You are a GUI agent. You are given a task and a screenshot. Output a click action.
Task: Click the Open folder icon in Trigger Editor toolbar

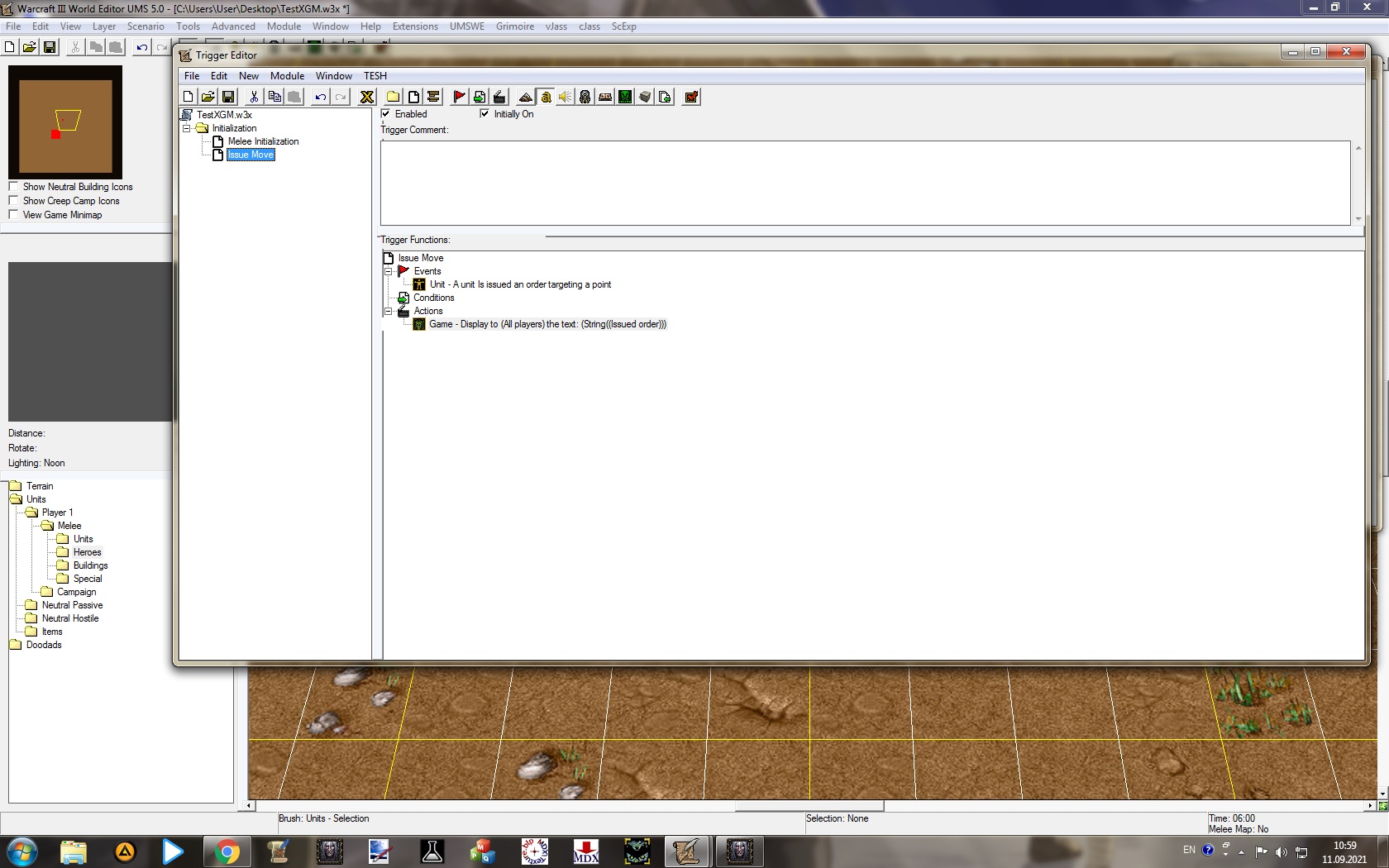208,97
